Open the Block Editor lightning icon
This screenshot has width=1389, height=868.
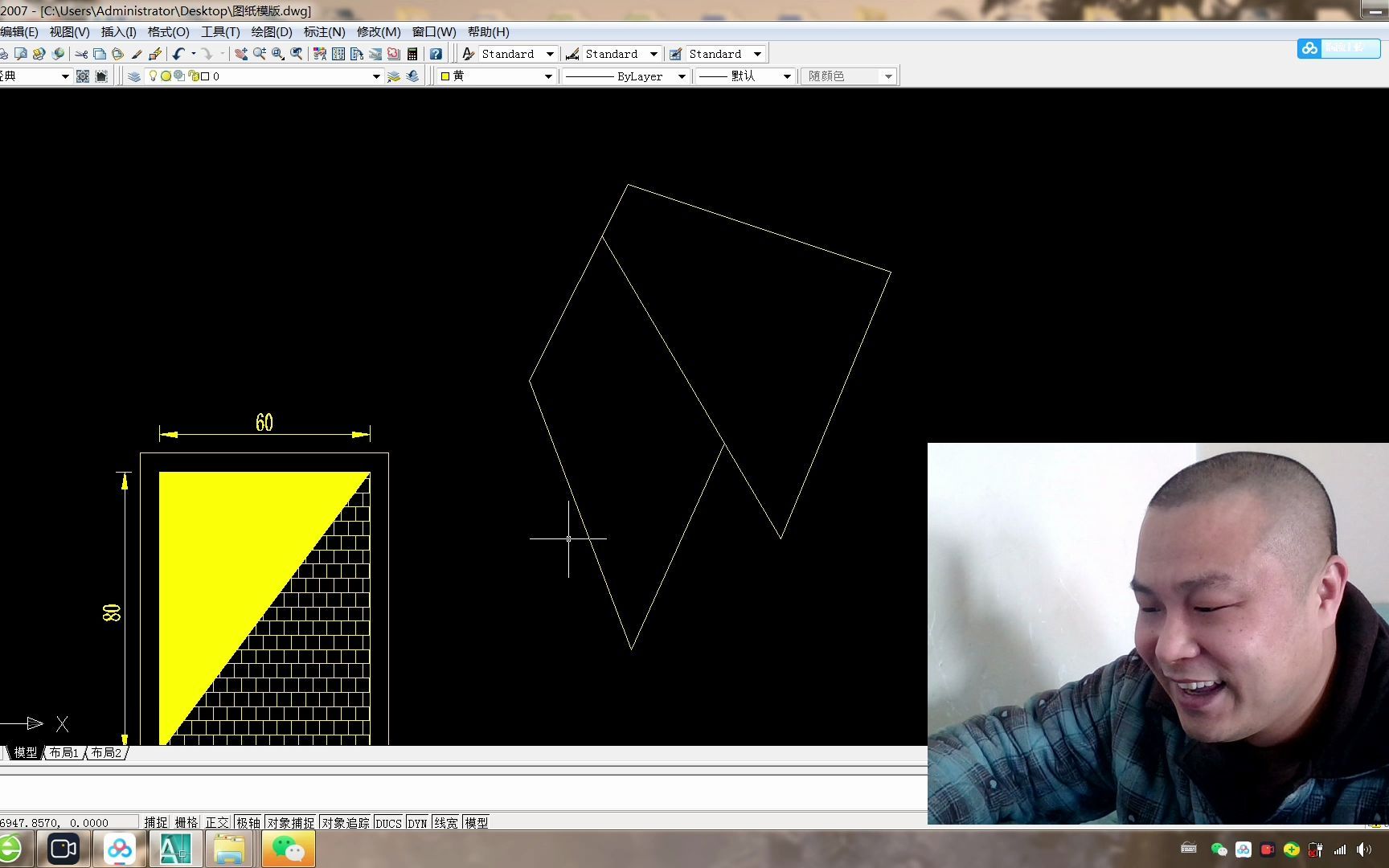(155, 54)
